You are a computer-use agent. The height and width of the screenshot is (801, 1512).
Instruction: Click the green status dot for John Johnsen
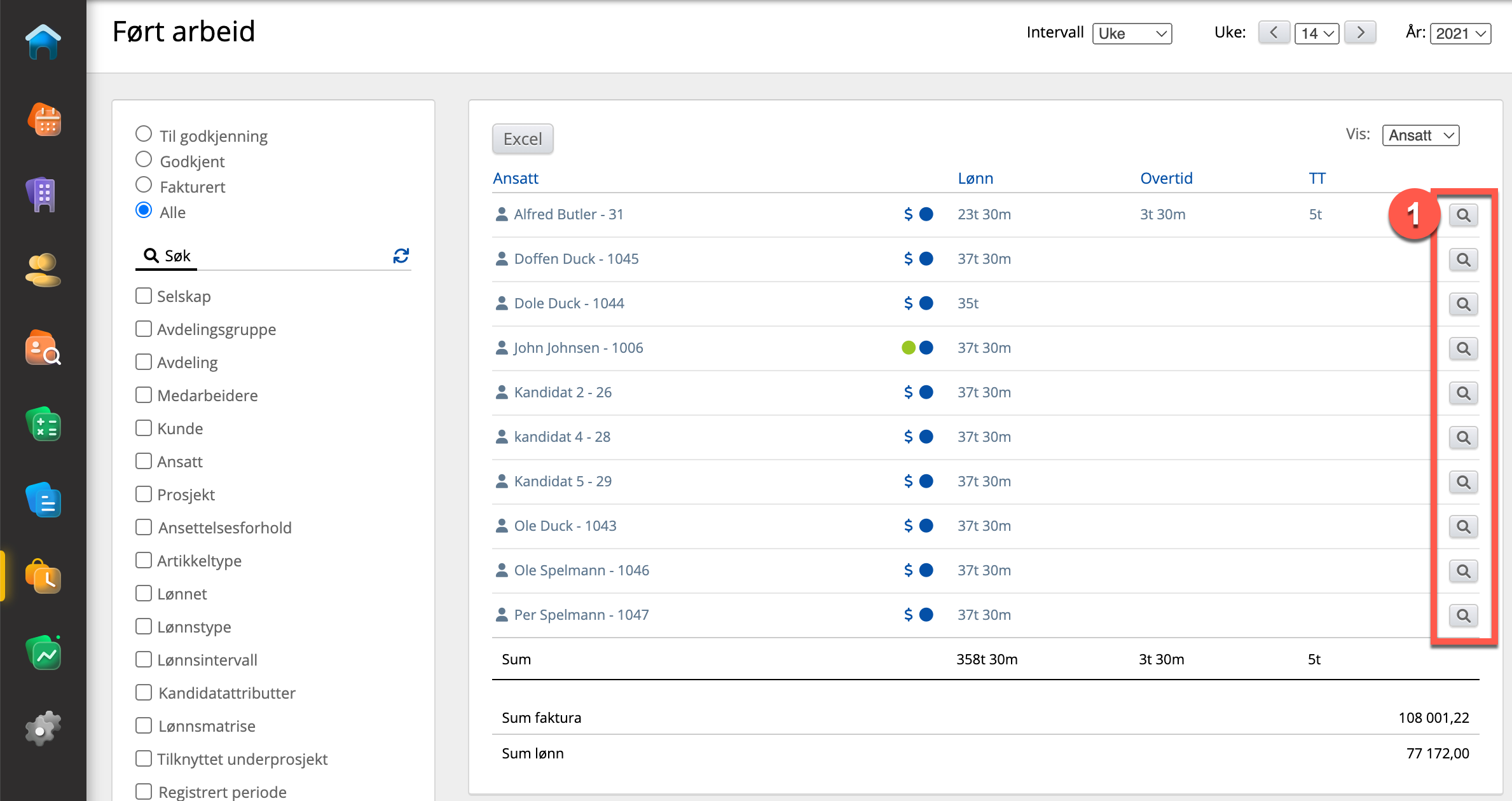tap(908, 348)
